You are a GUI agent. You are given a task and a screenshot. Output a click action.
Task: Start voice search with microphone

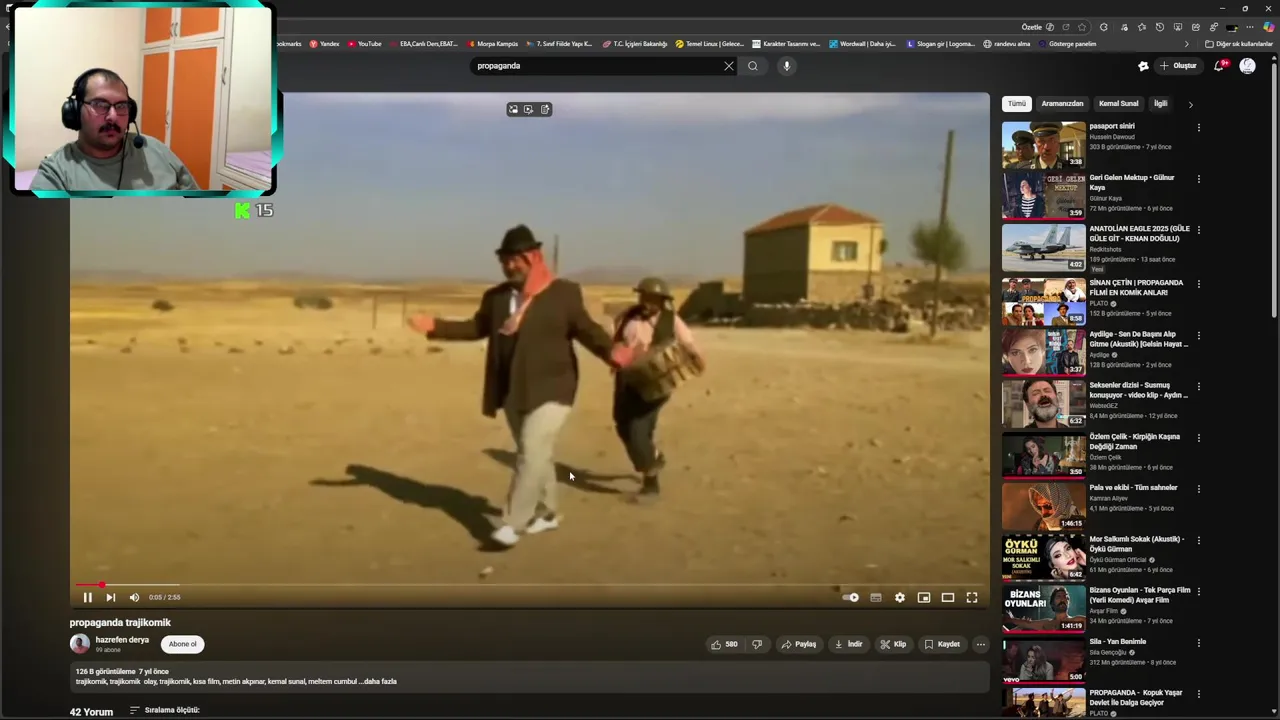787,66
